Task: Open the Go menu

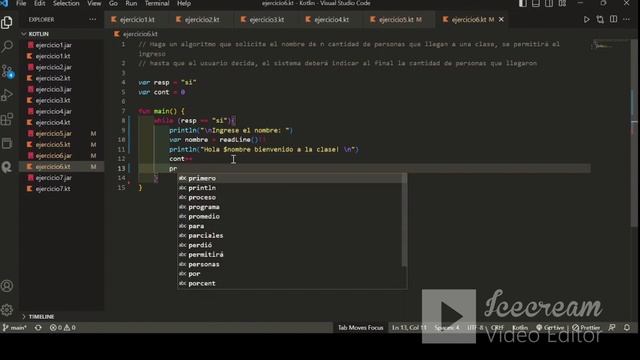Action: point(113,3)
